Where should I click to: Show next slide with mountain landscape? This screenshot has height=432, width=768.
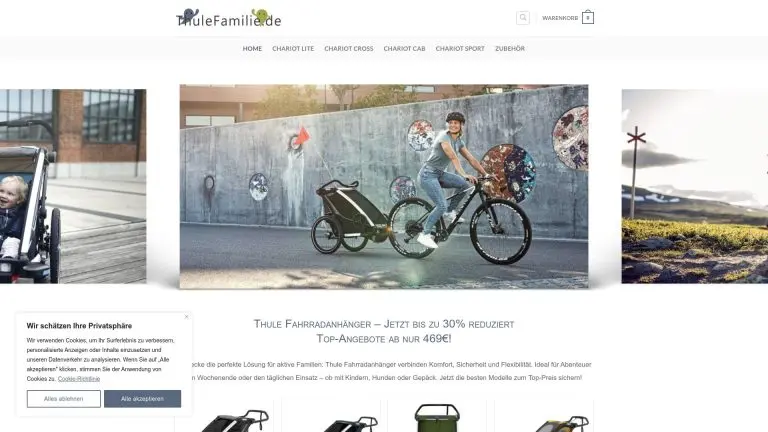coord(695,186)
